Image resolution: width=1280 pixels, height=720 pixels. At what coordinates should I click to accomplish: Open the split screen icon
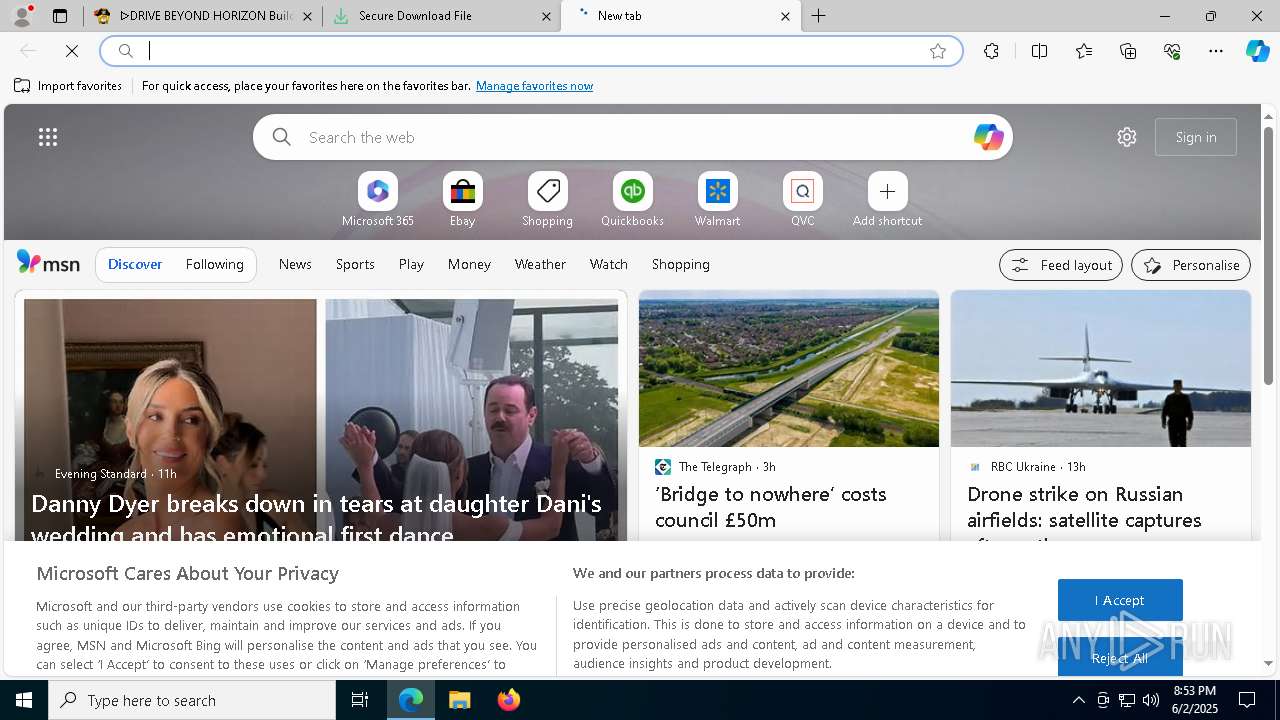click(1039, 51)
